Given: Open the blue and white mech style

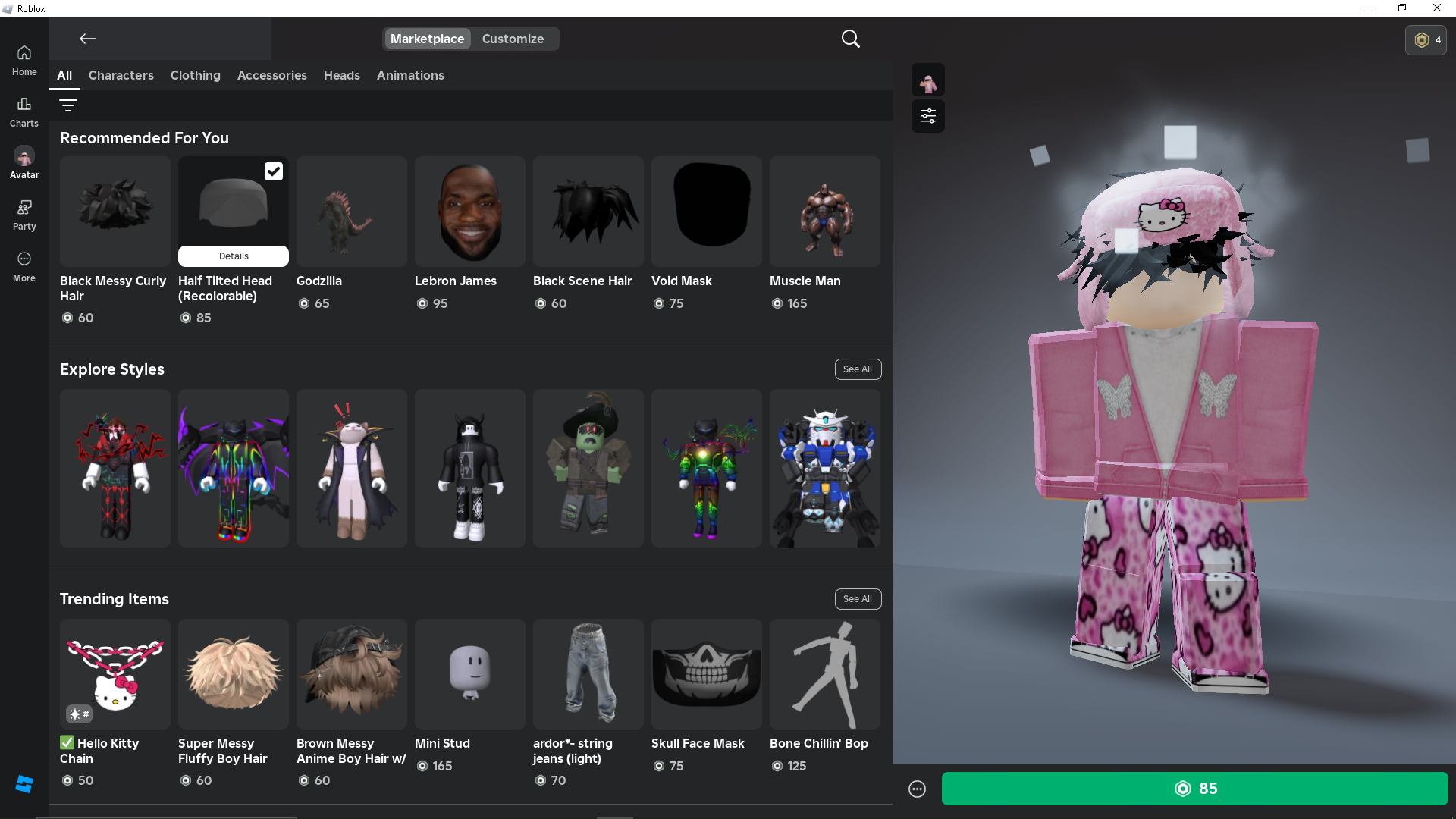Looking at the screenshot, I should [825, 469].
